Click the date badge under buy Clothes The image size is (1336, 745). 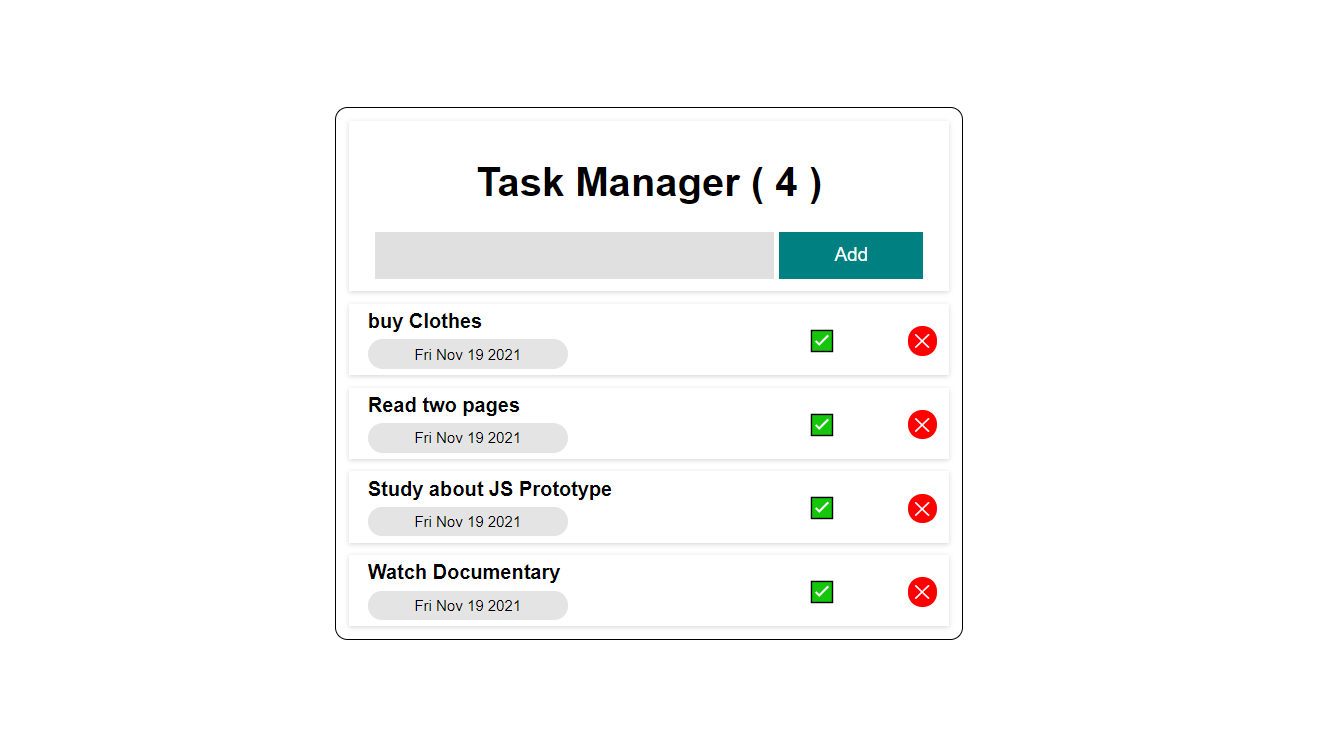pos(468,354)
